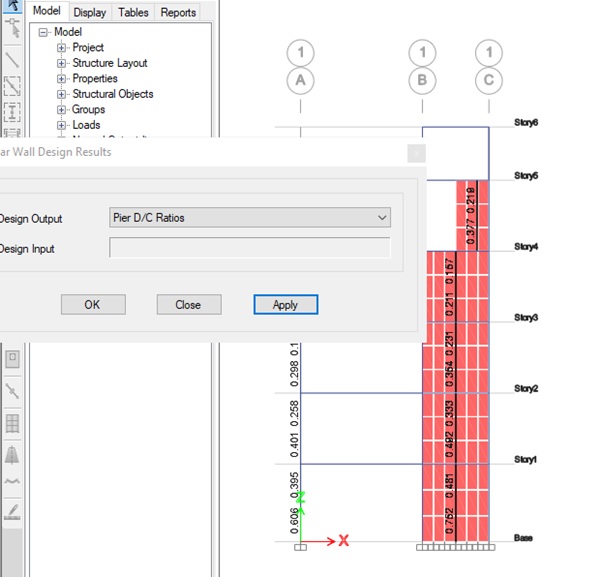The image size is (602, 577).
Task: Open the Design Output dropdown
Action: click(249, 218)
